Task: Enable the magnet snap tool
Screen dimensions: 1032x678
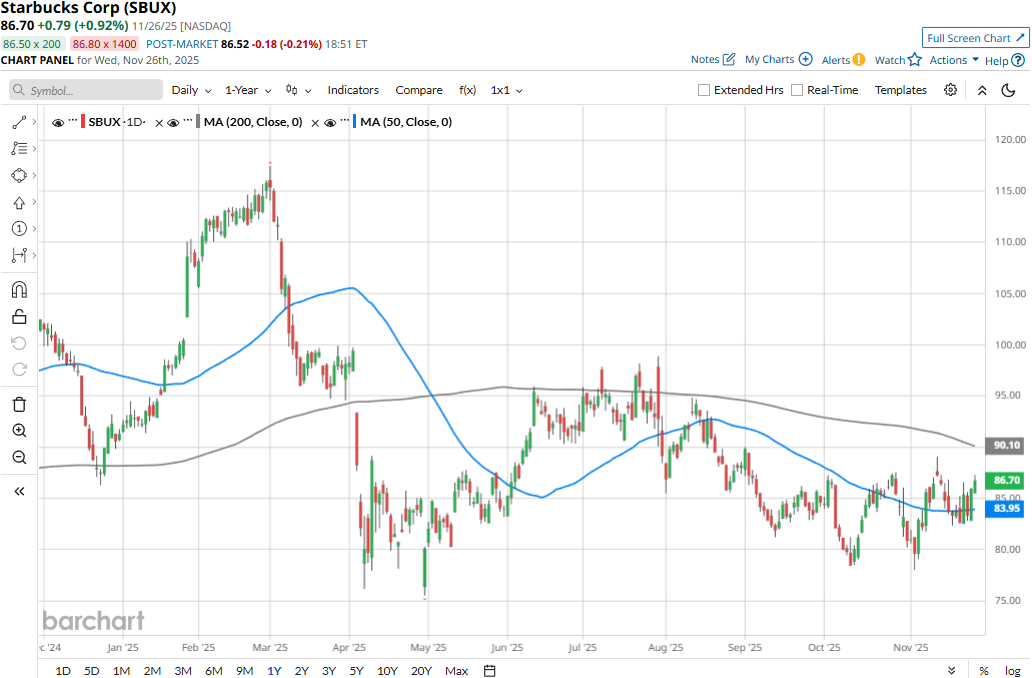Action: (19, 290)
